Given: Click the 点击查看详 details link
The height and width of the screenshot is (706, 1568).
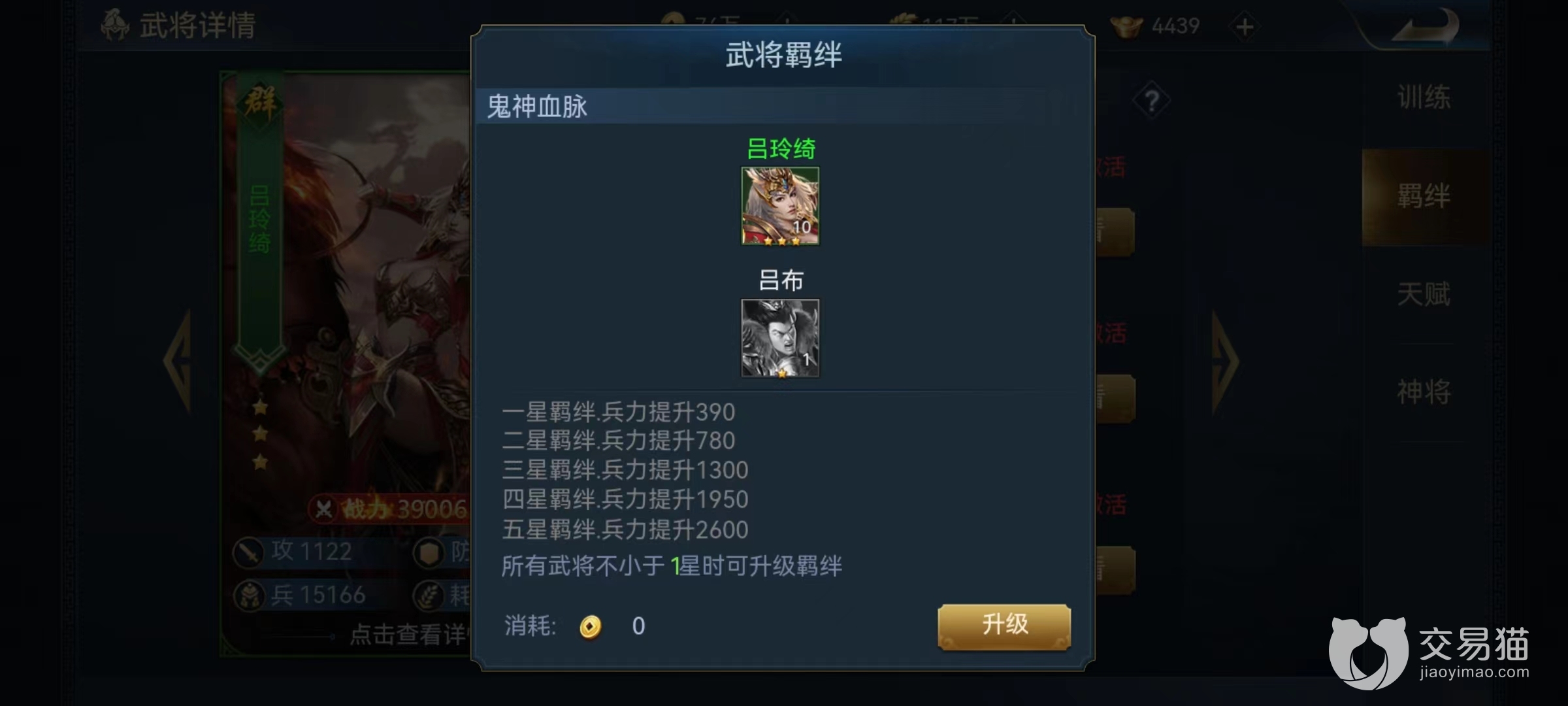Looking at the screenshot, I should (408, 634).
